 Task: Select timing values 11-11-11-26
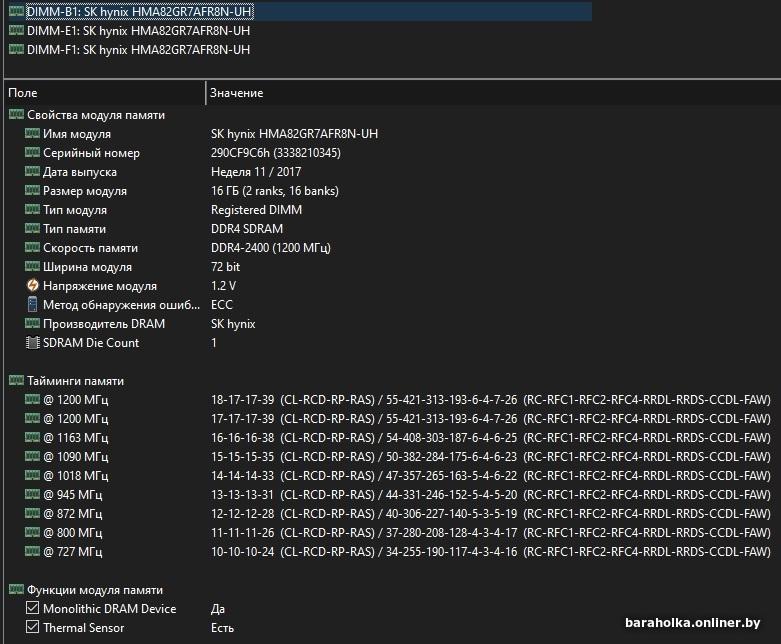coord(243,532)
